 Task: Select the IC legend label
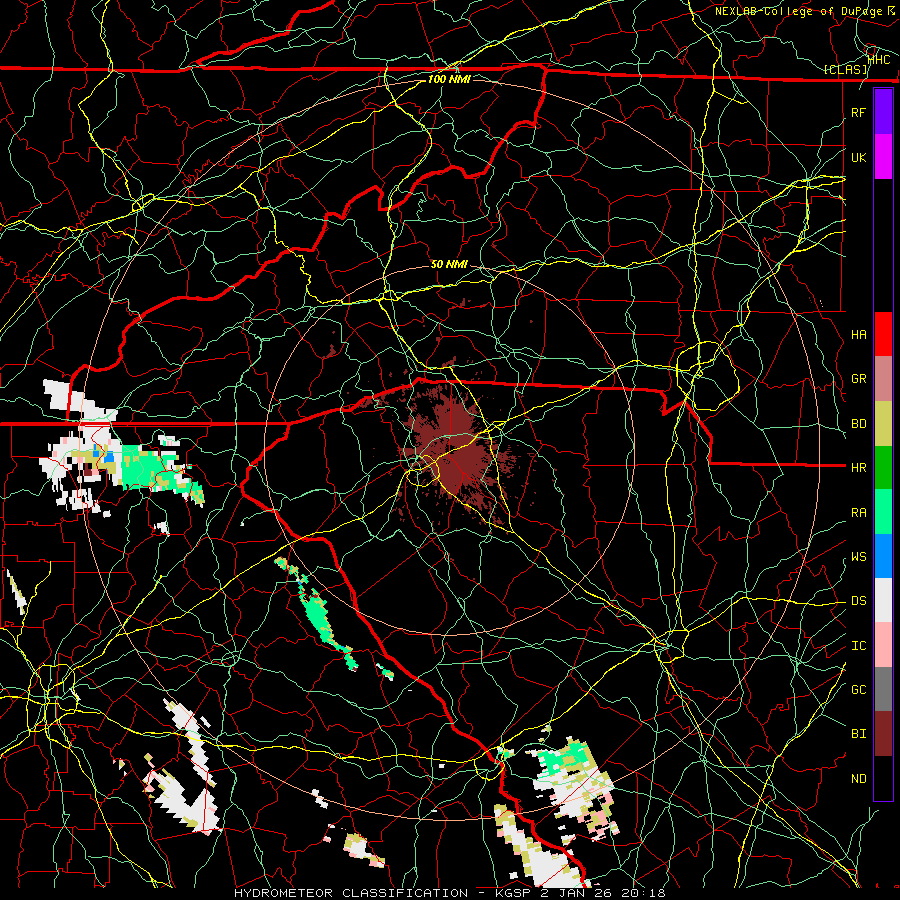tap(858, 646)
